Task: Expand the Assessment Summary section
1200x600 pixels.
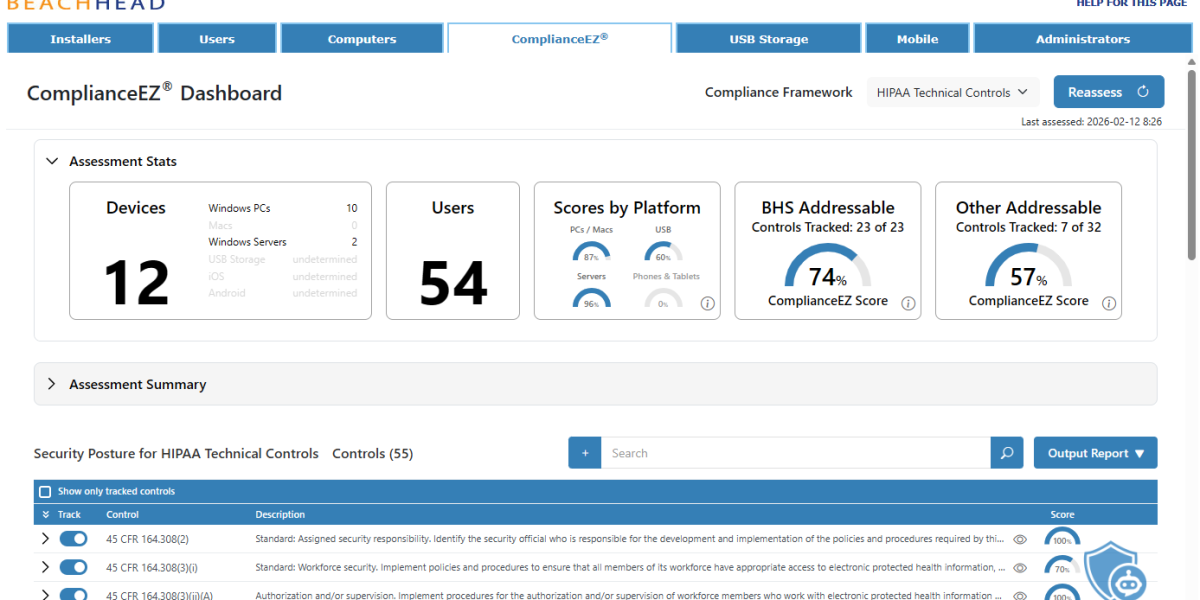Action: tap(52, 383)
